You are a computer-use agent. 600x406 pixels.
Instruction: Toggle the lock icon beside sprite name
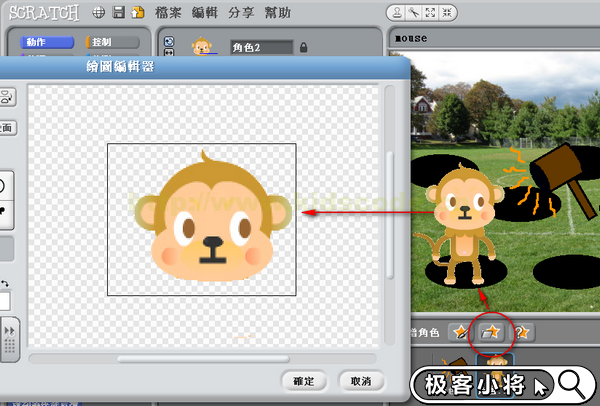303,47
